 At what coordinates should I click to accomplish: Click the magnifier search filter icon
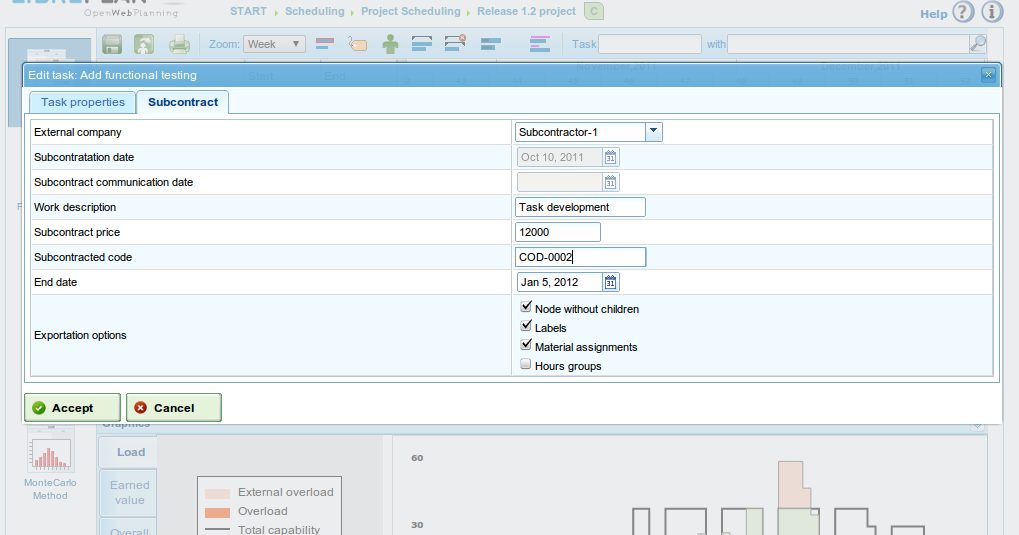click(977, 44)
